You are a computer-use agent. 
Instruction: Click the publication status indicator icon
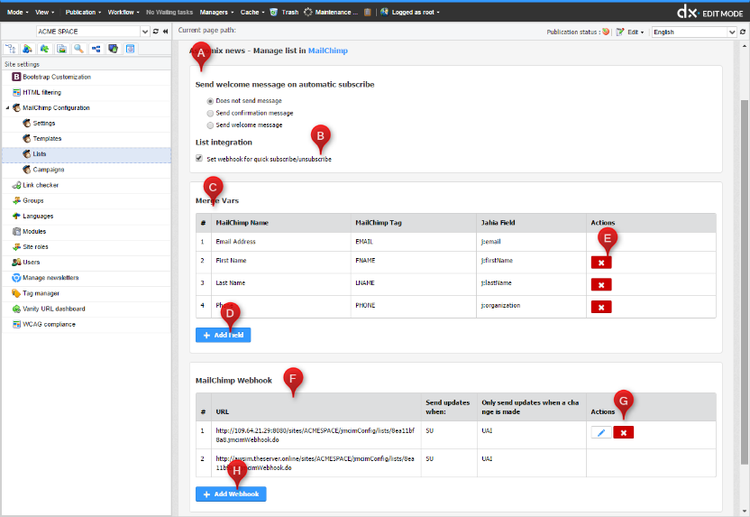coord(606,32)
